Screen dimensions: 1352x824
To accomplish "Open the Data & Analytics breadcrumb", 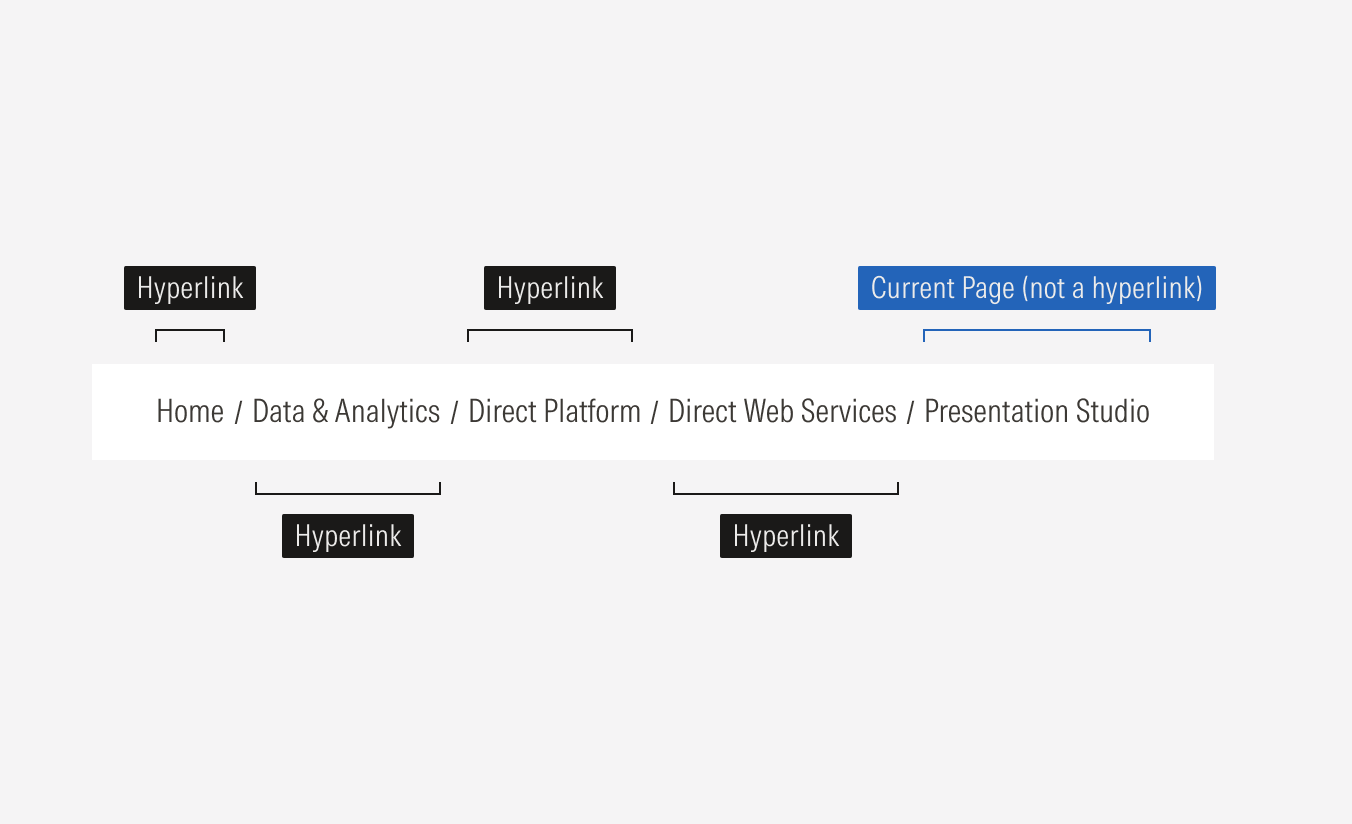I will click(x=346, y=412).
